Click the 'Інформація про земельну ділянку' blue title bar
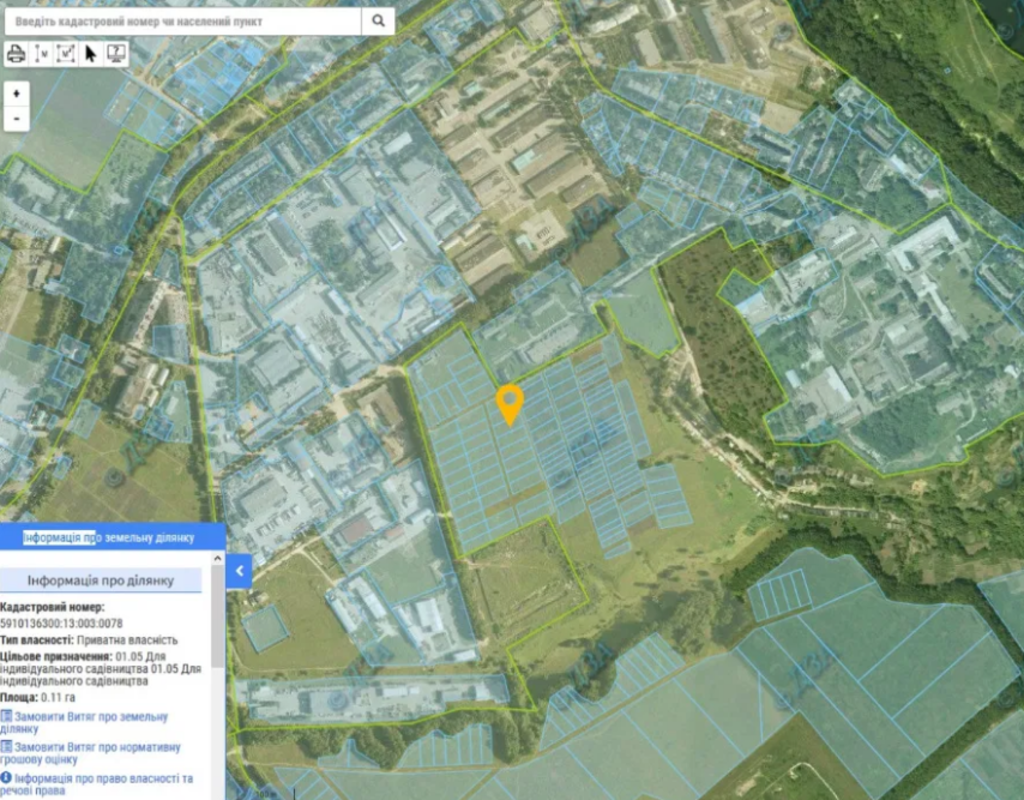The width and height of the screenshot is (1024, 800). 108,537
